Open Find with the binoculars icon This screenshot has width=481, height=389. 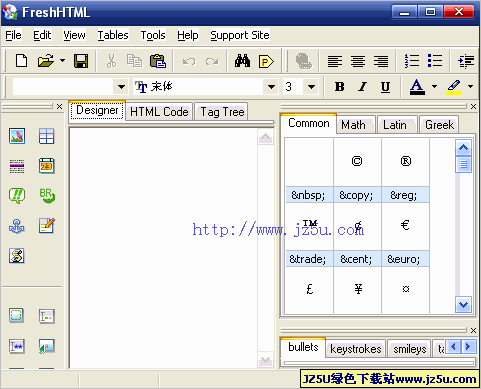coord(242,61)
